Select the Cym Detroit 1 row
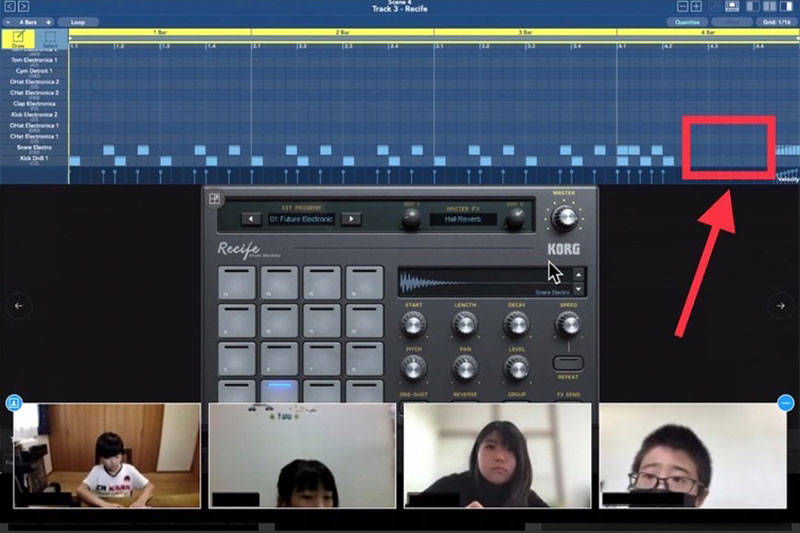The height and width of the screenshot is (533, 800). [x=34, y=72]
